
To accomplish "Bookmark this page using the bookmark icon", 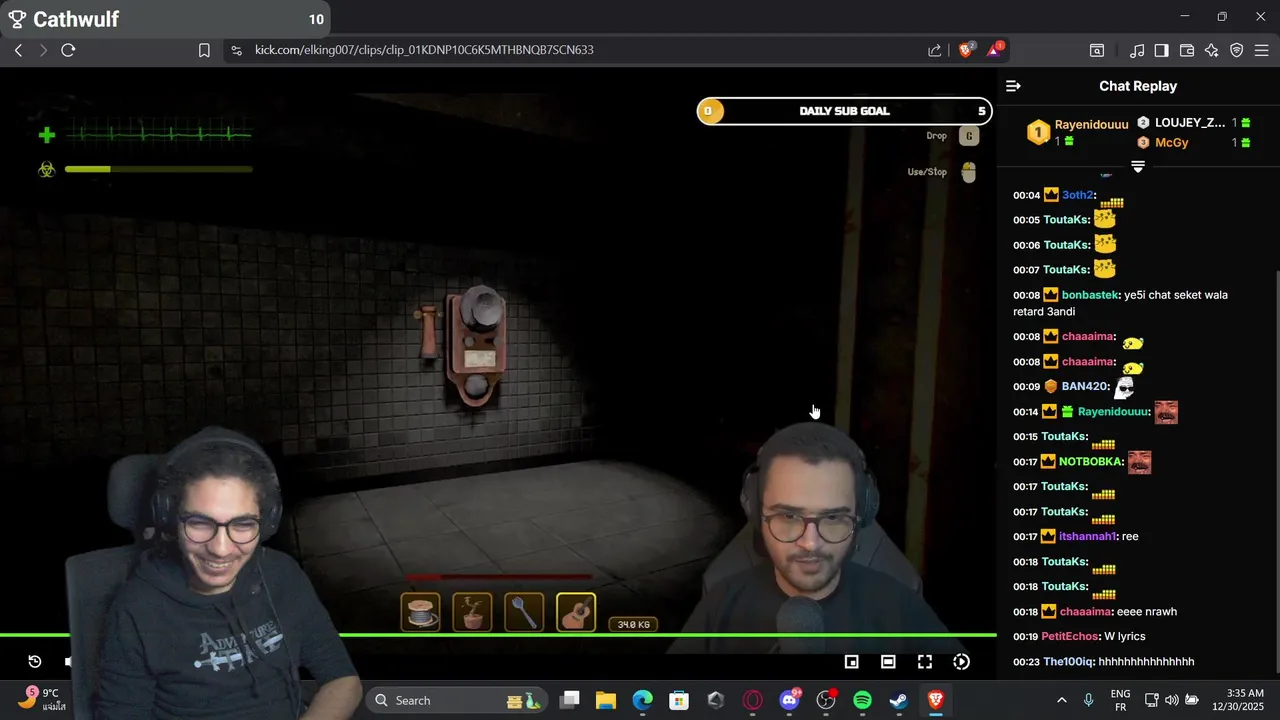I will point(204,50).
